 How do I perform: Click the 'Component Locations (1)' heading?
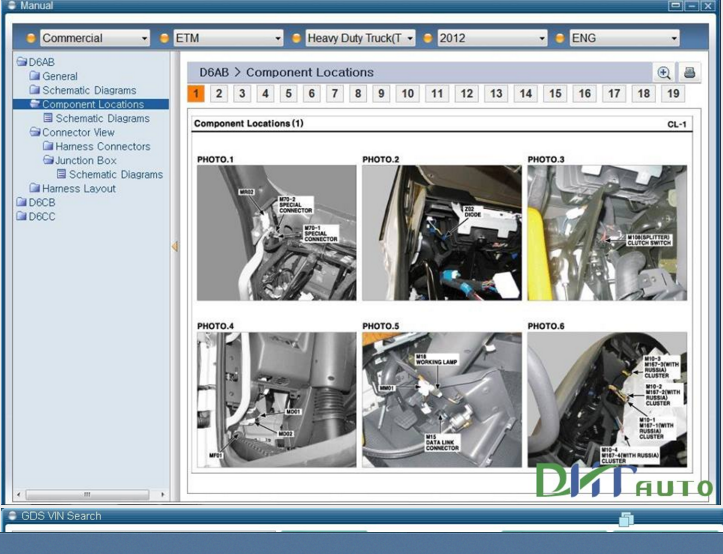tap(249, 123)
